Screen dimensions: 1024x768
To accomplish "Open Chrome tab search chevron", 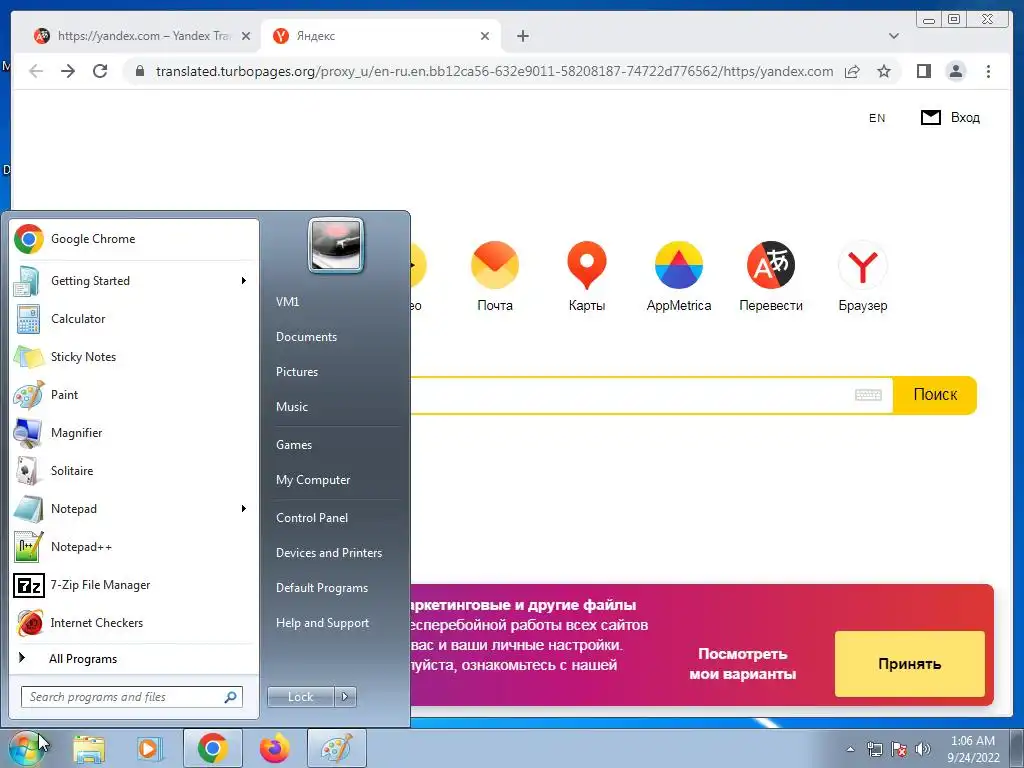I will [894, 36].
